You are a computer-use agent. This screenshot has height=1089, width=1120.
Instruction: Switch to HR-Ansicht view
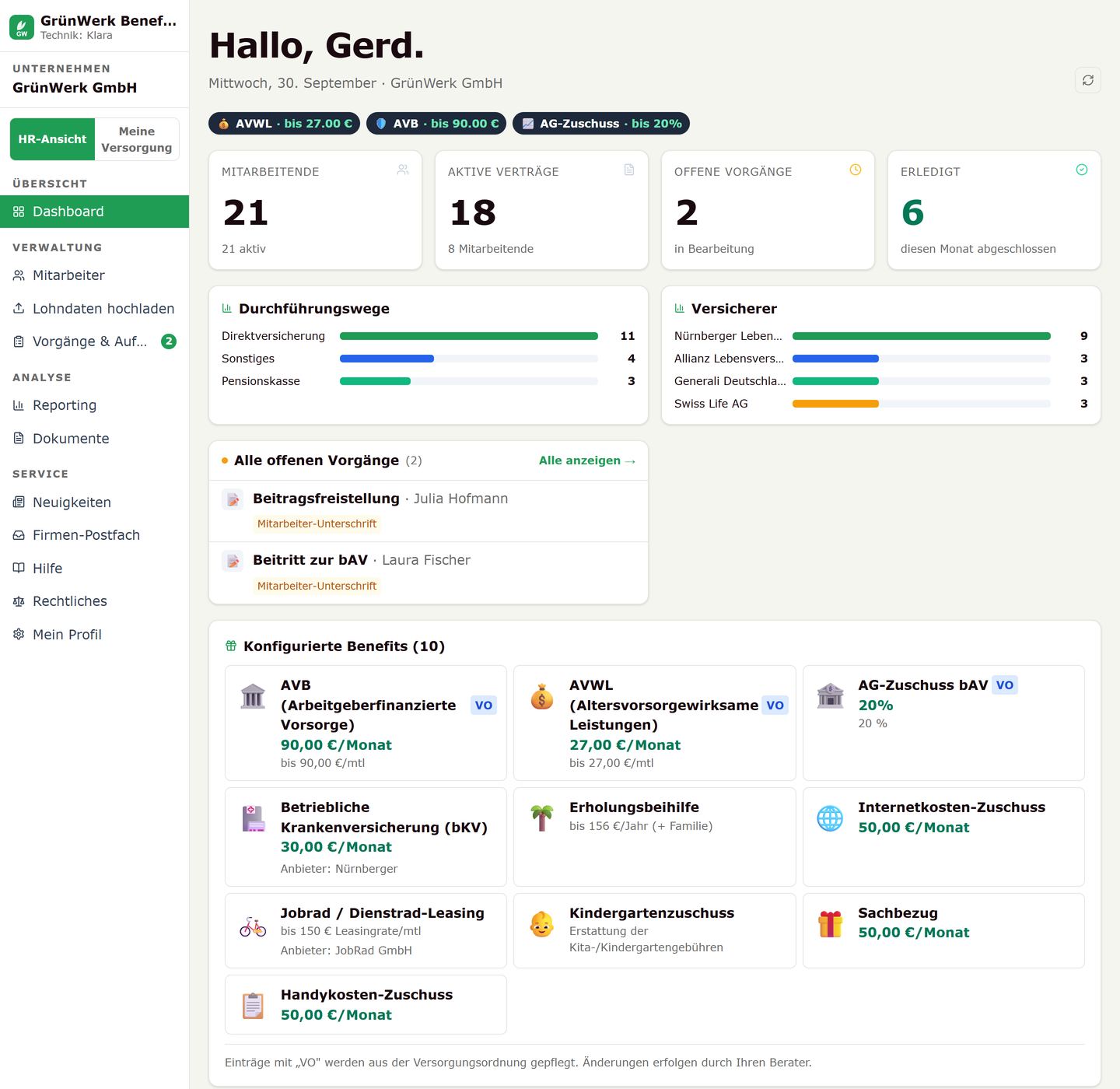coord(52,139)
